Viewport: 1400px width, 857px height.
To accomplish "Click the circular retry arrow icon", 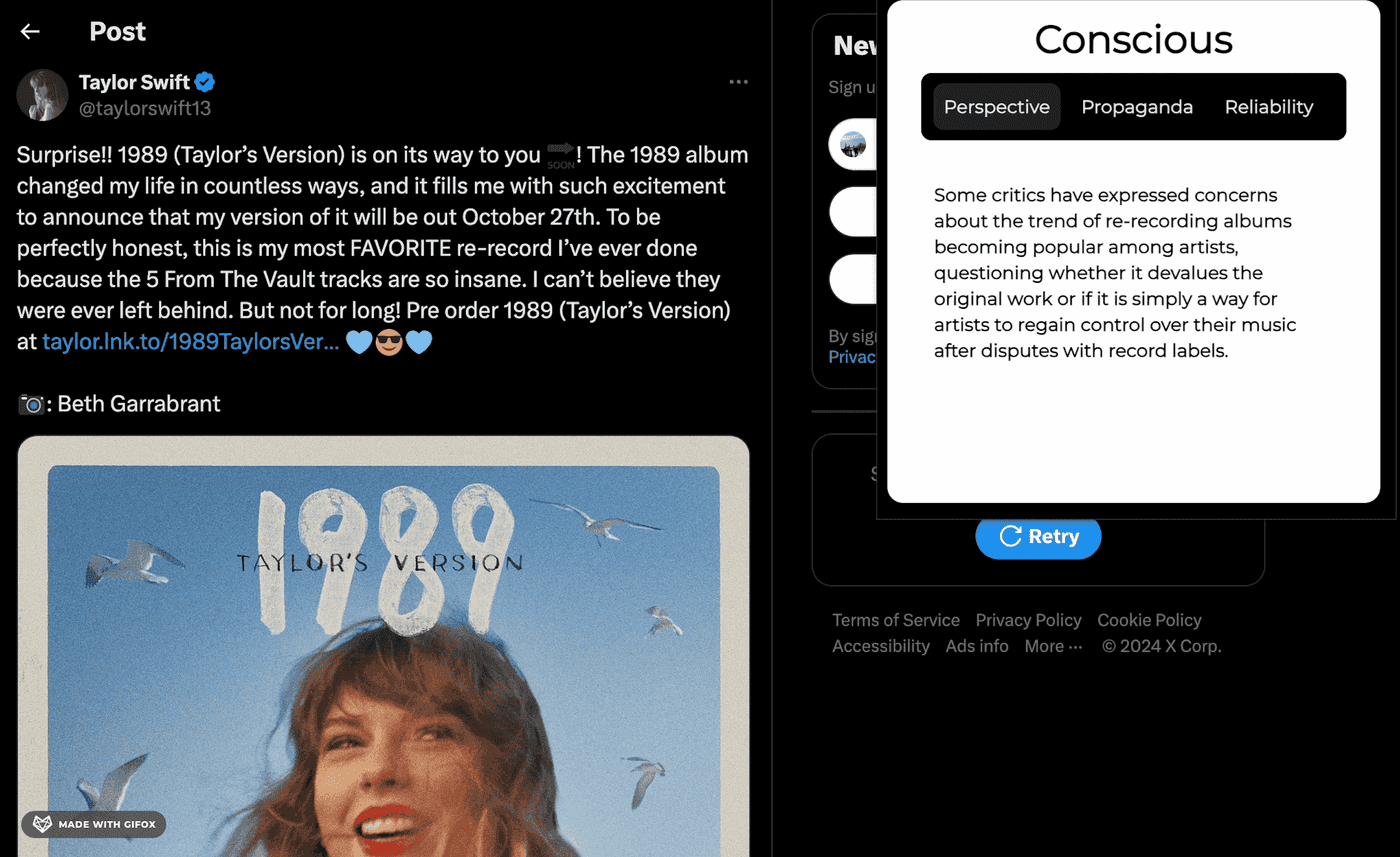I will (x=1010, y=536).
